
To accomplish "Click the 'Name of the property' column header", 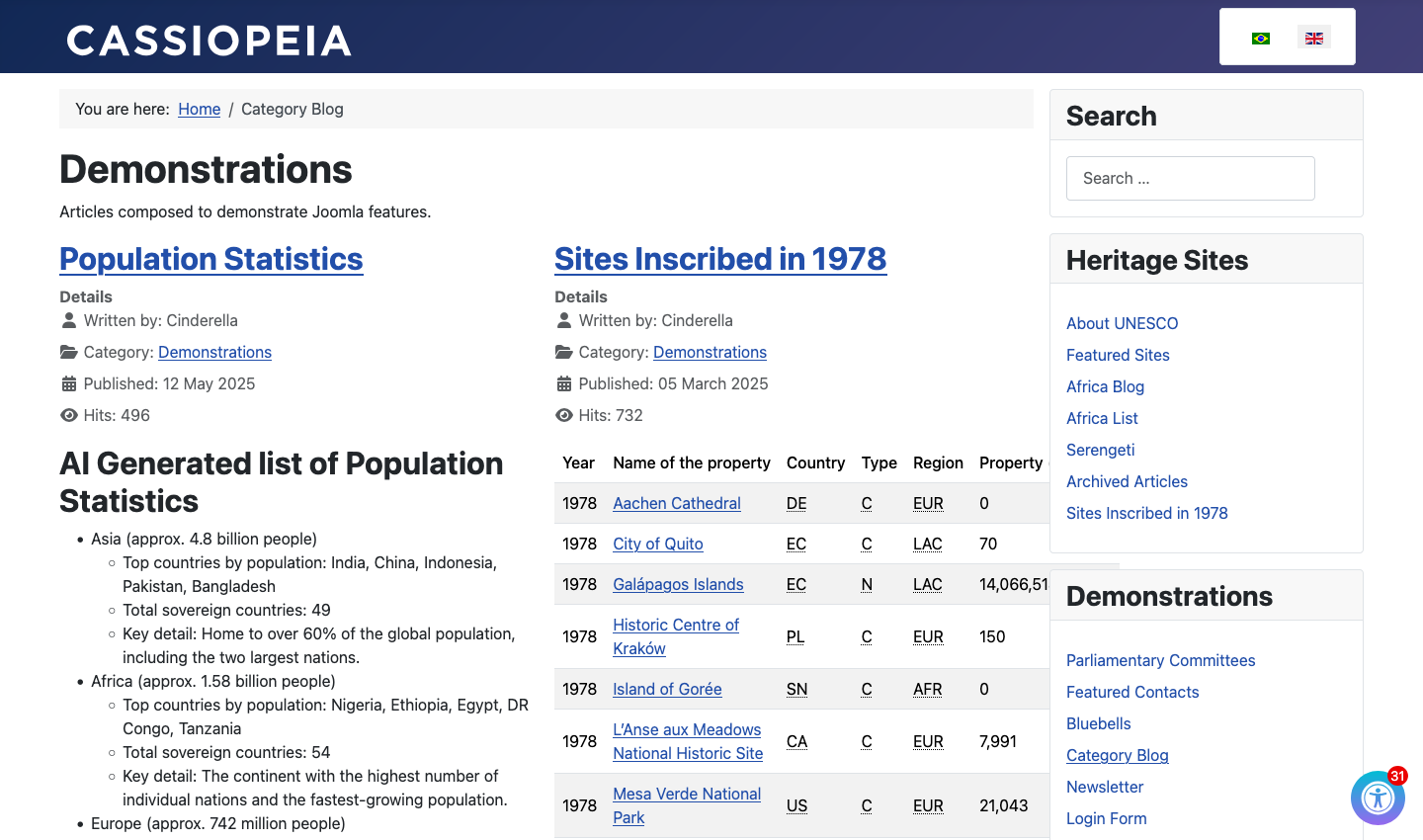I will tap(692, 462).
